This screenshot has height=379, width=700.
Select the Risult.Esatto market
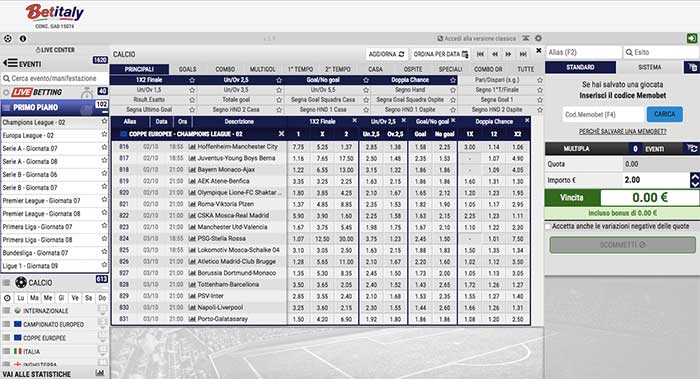[x=149, y=100]
